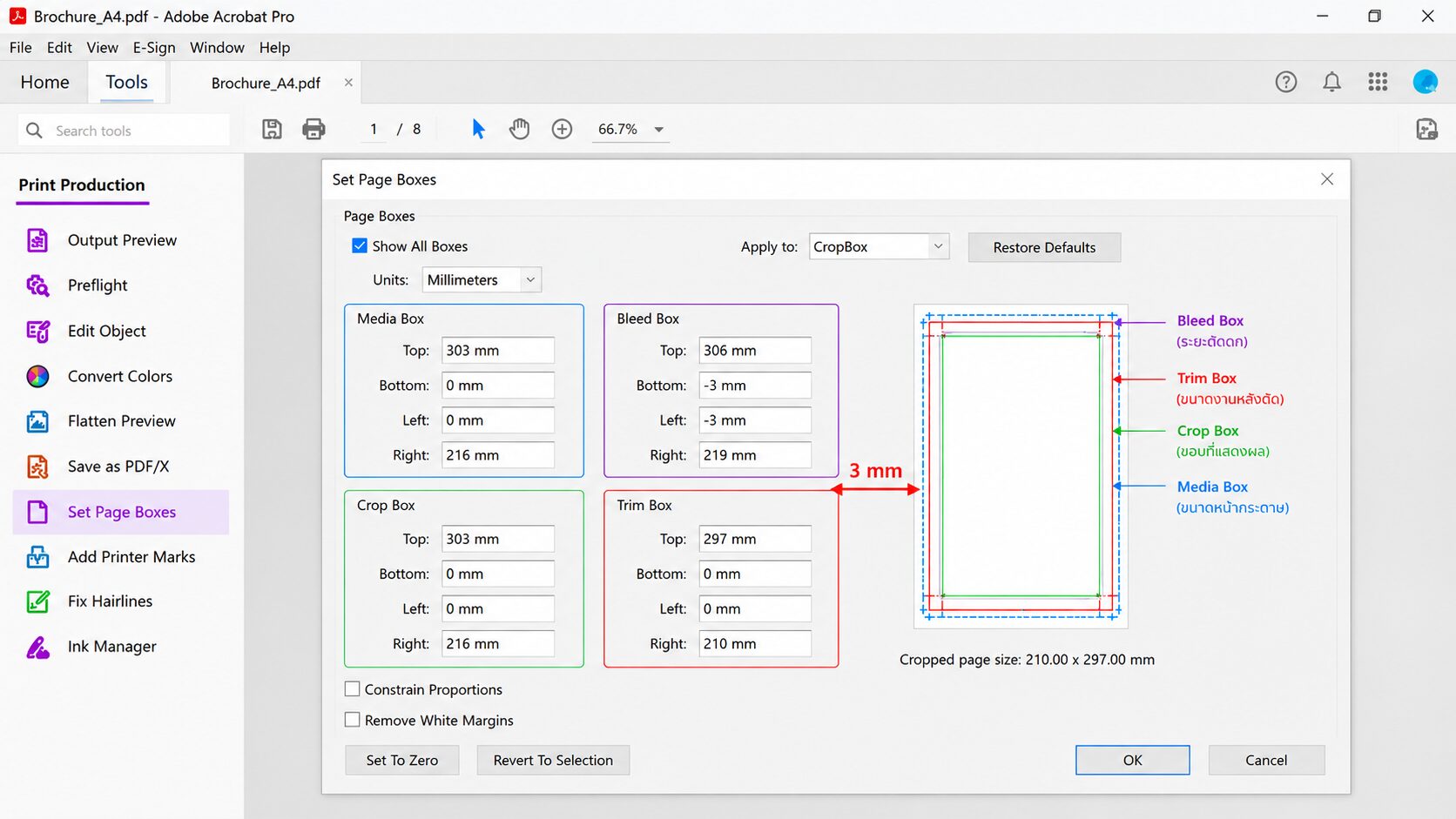This screenshot has width=1456, height=819.
Task: Close the Set Page Boxes dialog
Action: coord(1327,179)
